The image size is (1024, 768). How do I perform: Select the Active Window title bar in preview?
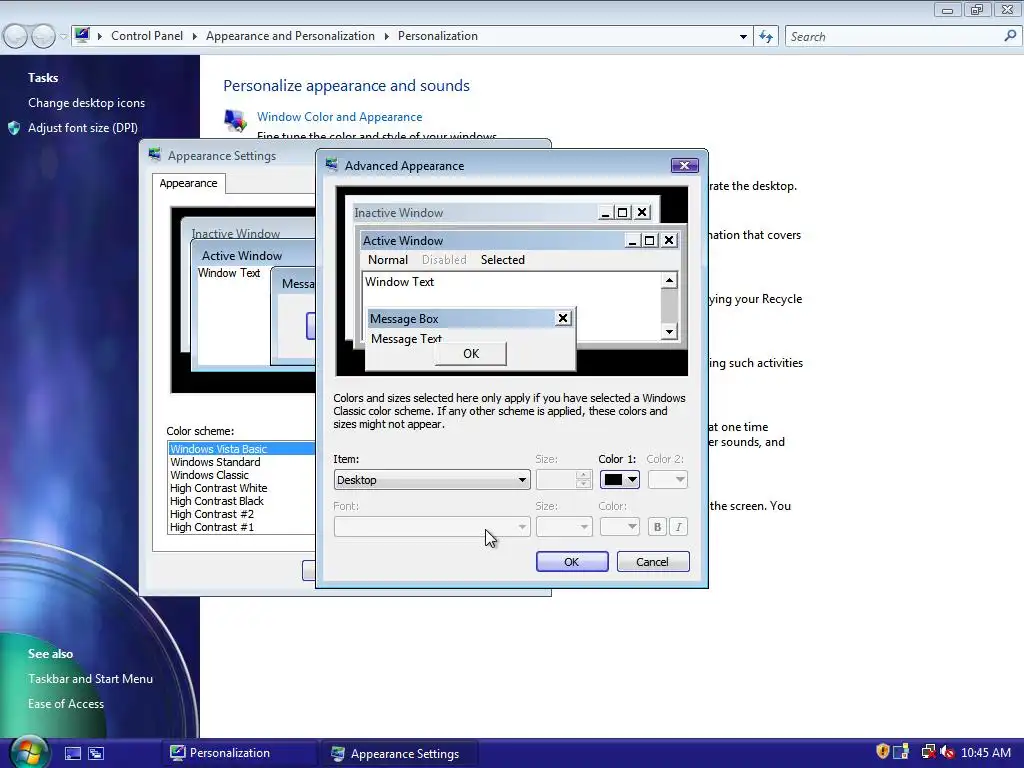click(519, 240)
